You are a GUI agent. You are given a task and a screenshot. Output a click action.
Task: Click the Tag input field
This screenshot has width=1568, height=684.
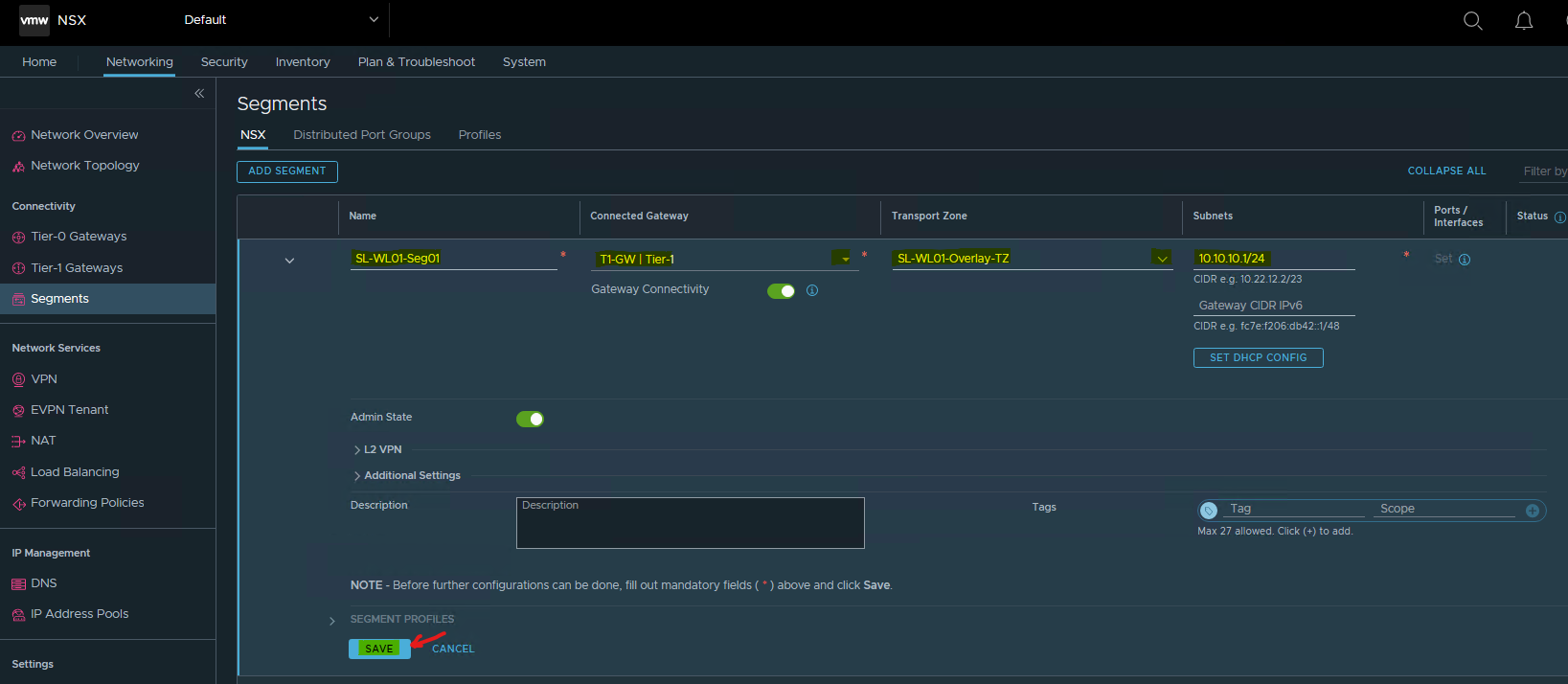click(1295, 509)
